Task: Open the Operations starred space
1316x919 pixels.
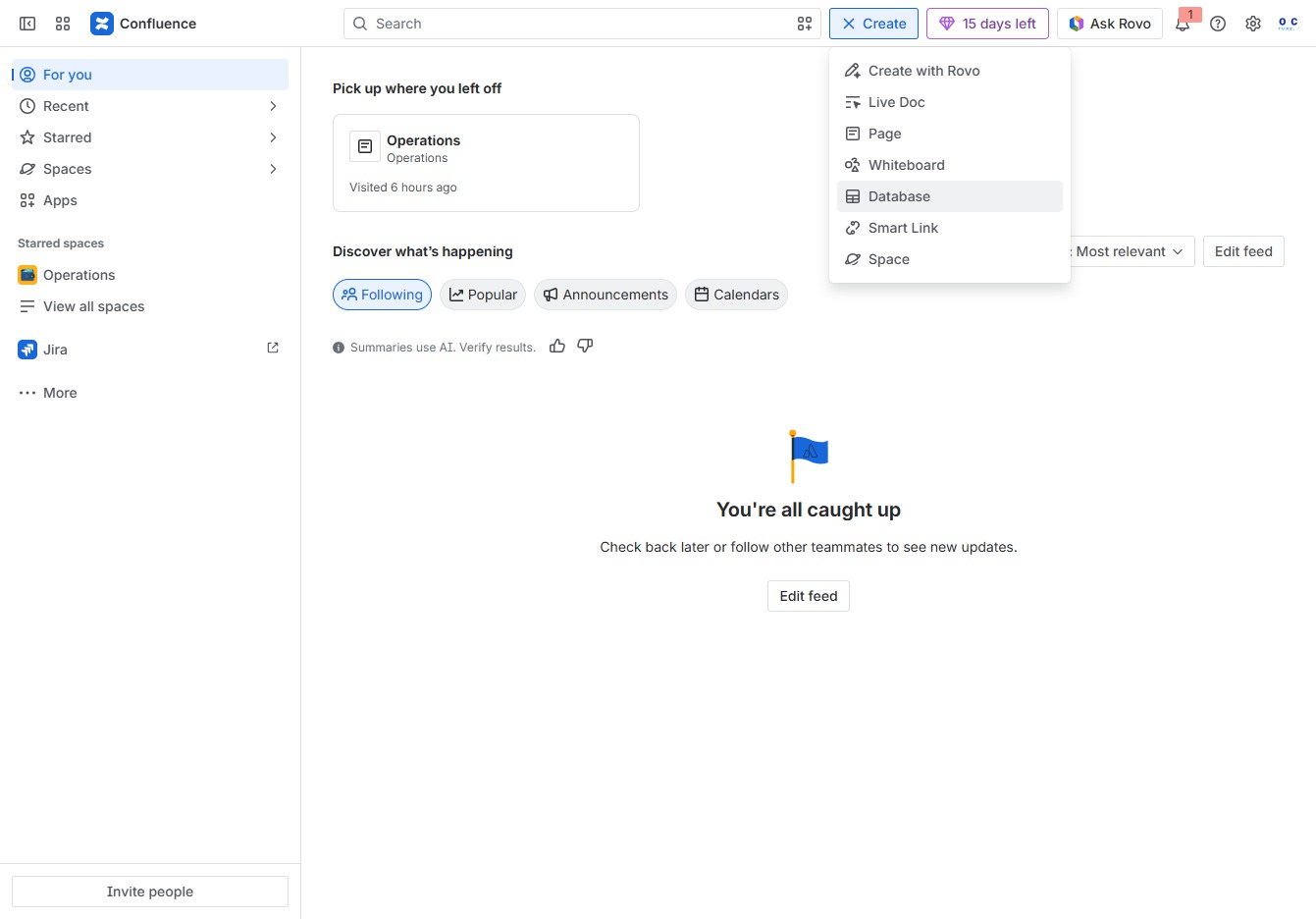Action: coord(150,275)
